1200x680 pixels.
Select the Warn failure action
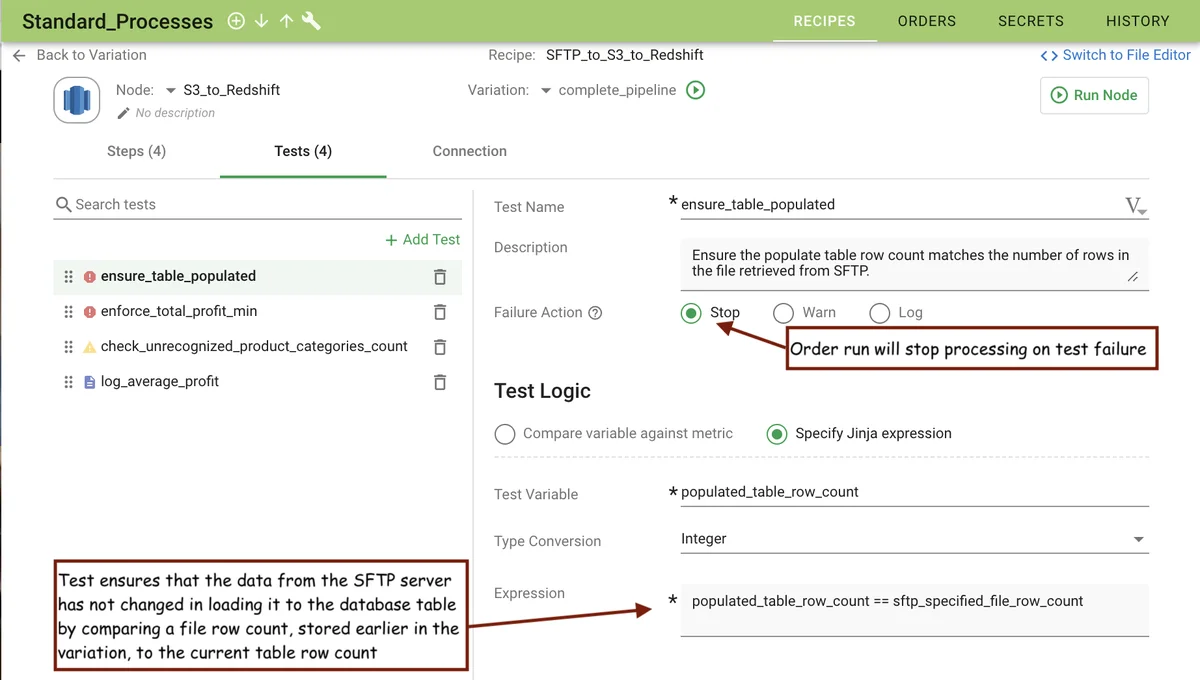tap(784, 313)
